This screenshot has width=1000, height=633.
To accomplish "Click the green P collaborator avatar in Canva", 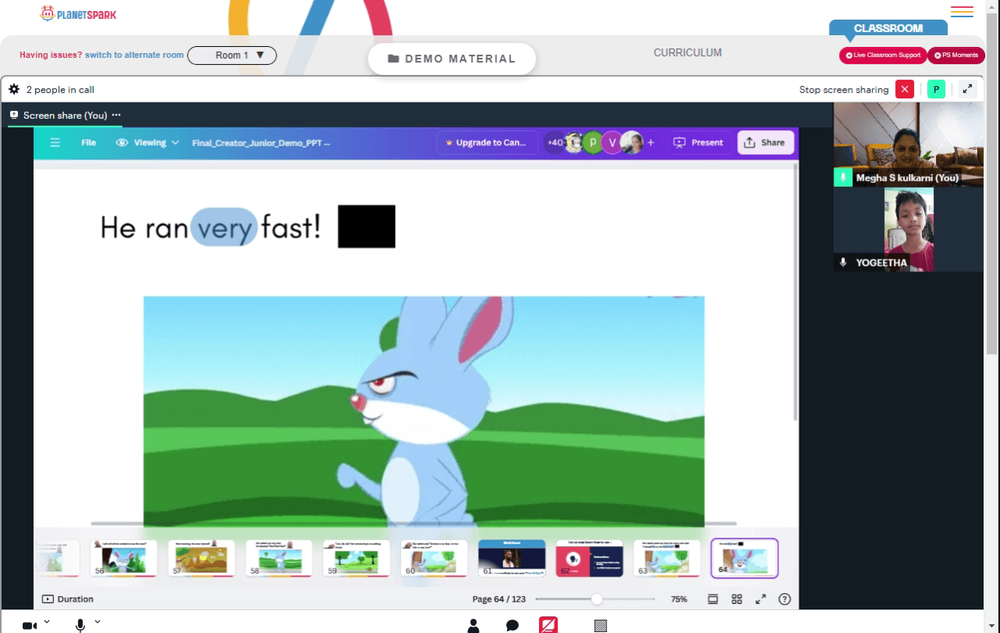I will coord(593,143).
